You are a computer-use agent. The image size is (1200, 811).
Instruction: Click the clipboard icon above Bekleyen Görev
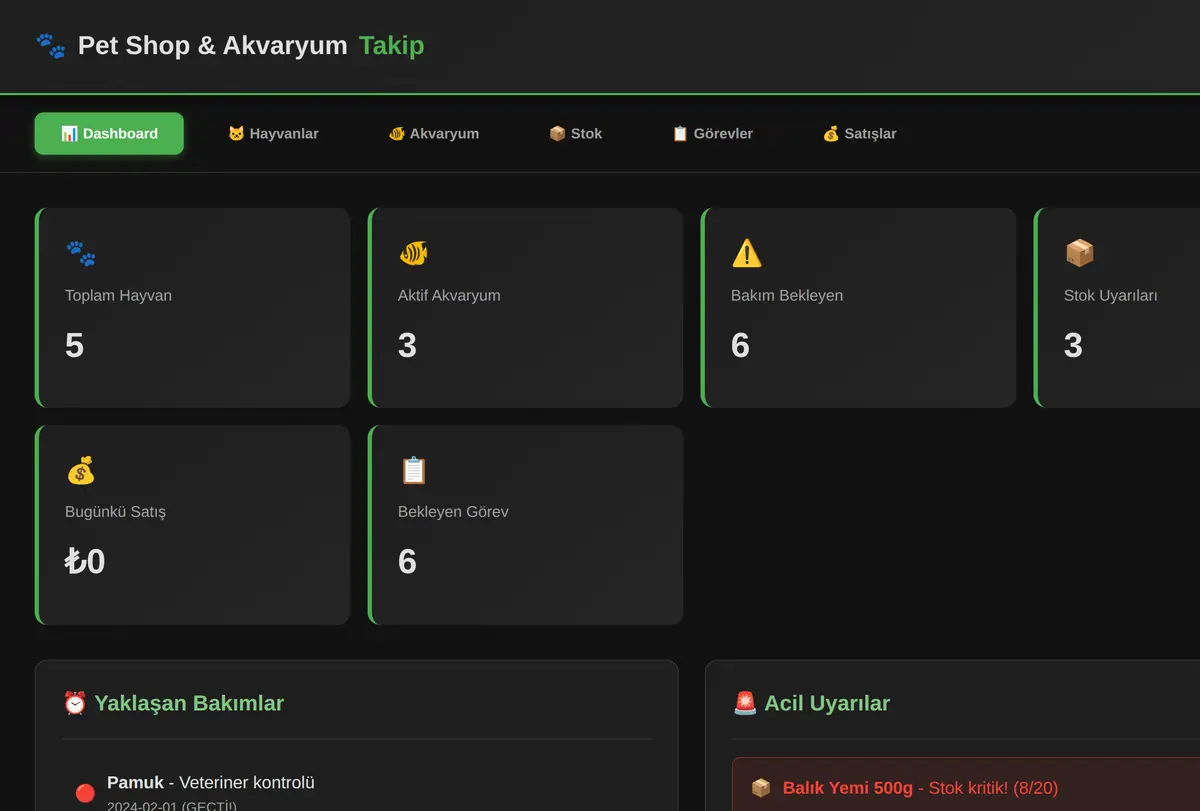tap(413, 470)
